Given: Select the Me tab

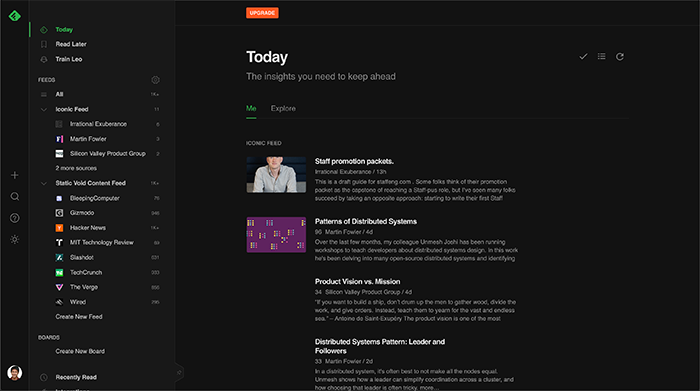Looking at the screenshot, I should [x=251, y=108].
